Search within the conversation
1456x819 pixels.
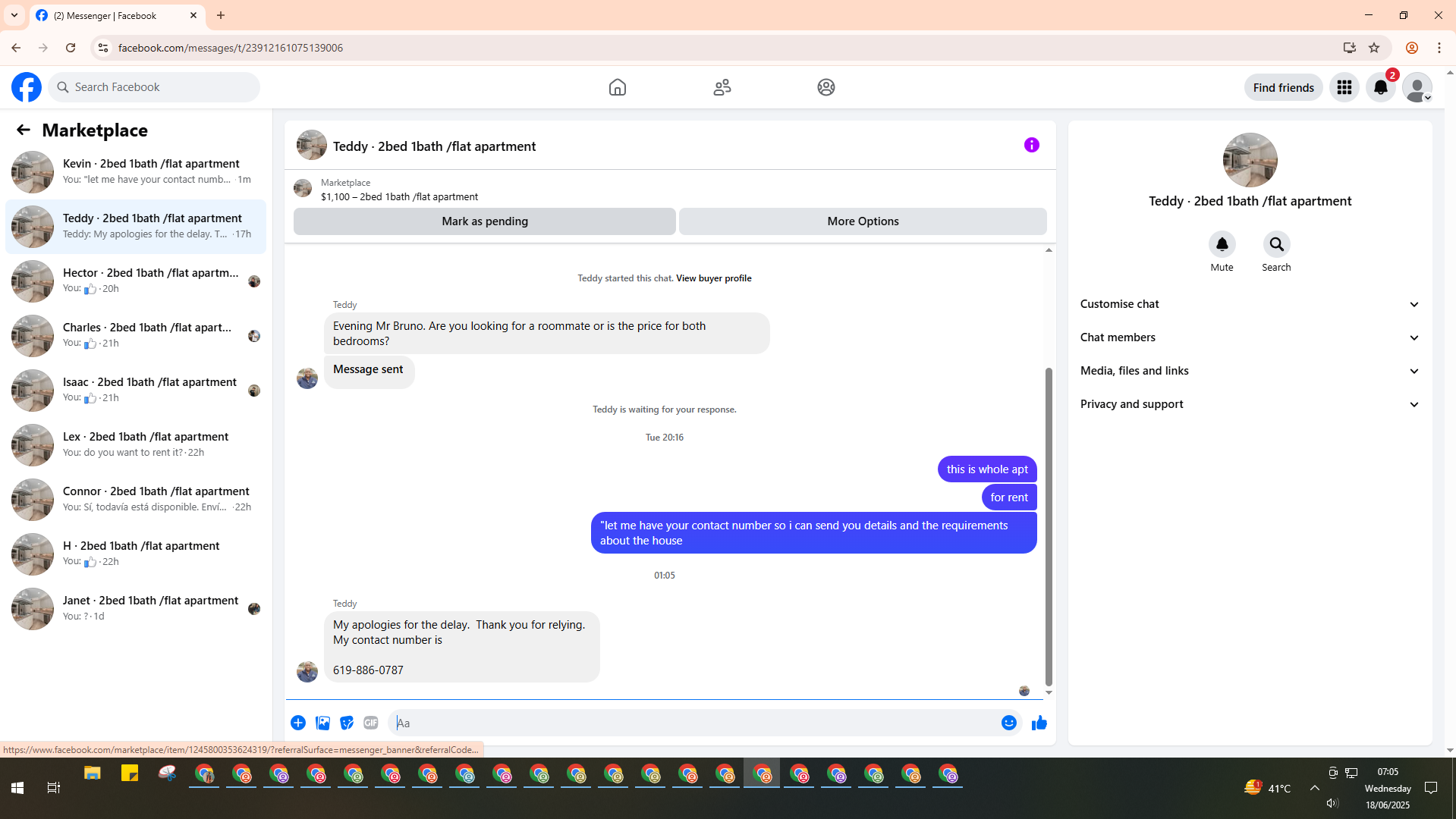coord(1277,244)
